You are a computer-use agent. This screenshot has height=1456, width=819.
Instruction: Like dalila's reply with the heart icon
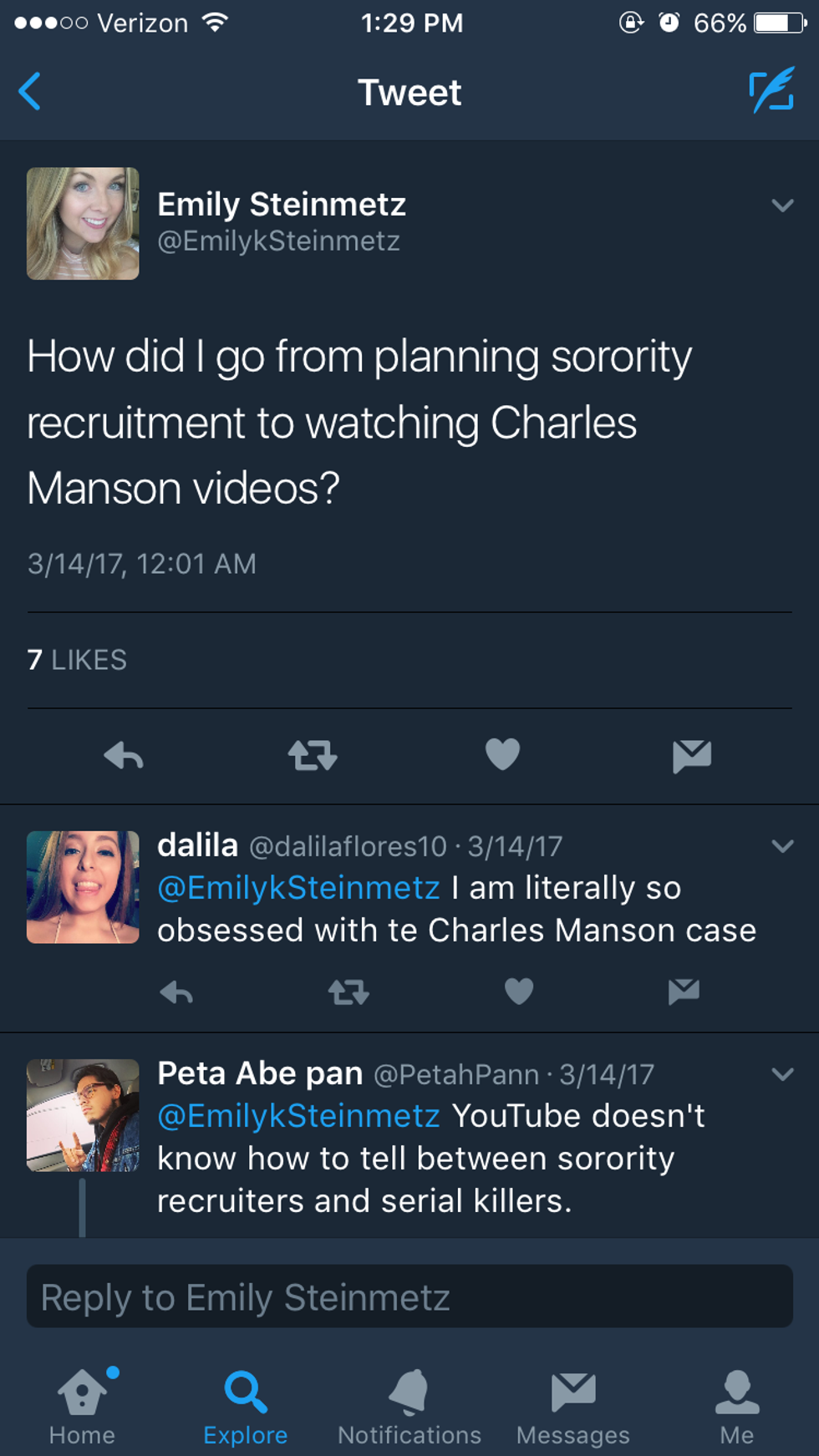click(519, 992)
